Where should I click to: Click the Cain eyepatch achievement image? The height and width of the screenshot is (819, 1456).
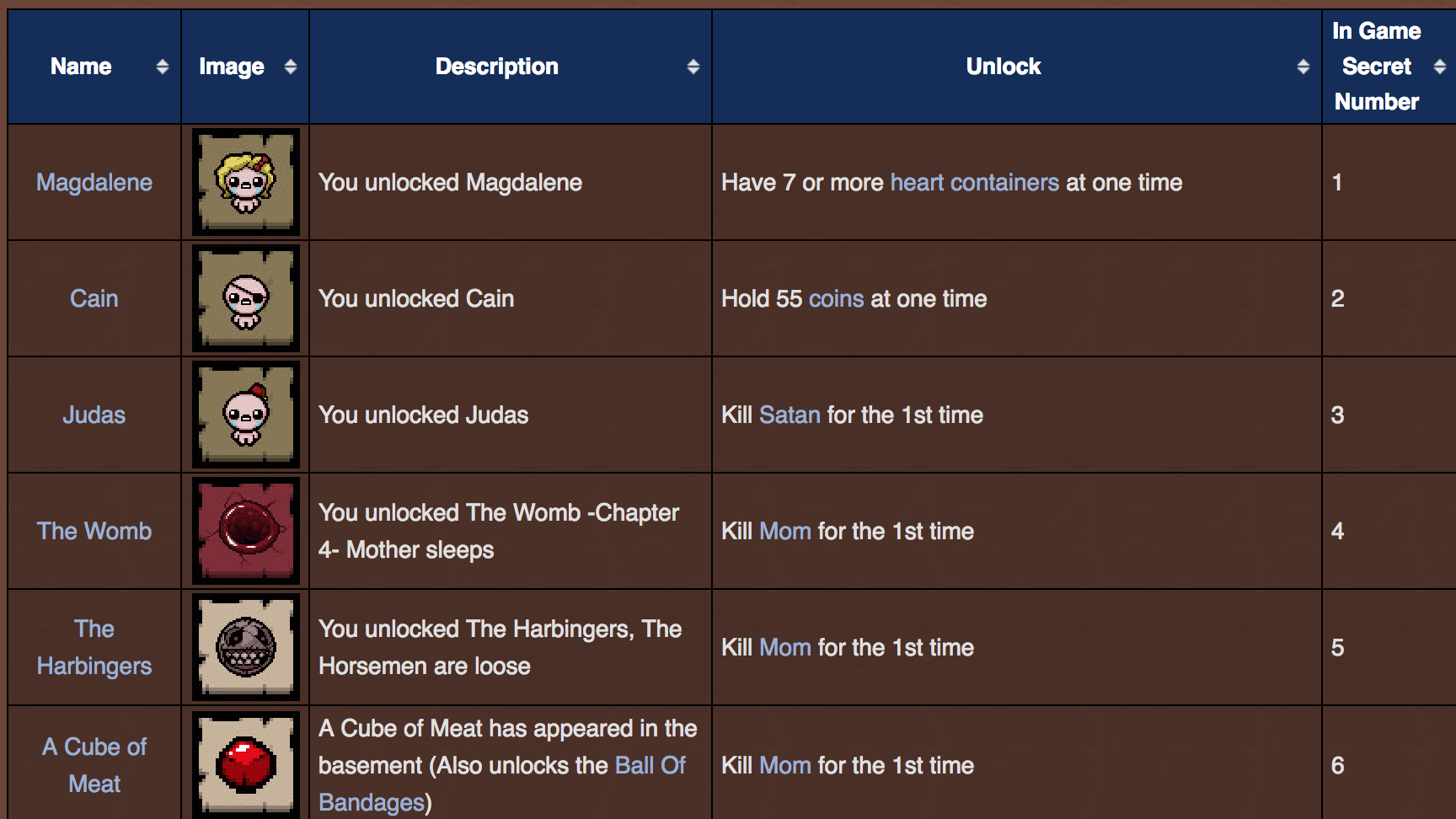[245, 298]
